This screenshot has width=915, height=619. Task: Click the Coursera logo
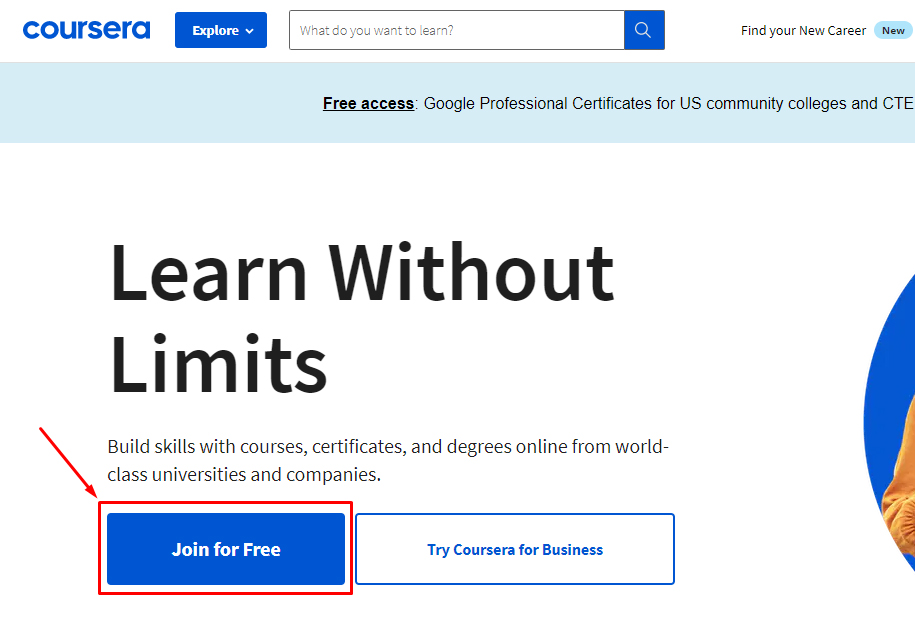[x=86, y=30]
